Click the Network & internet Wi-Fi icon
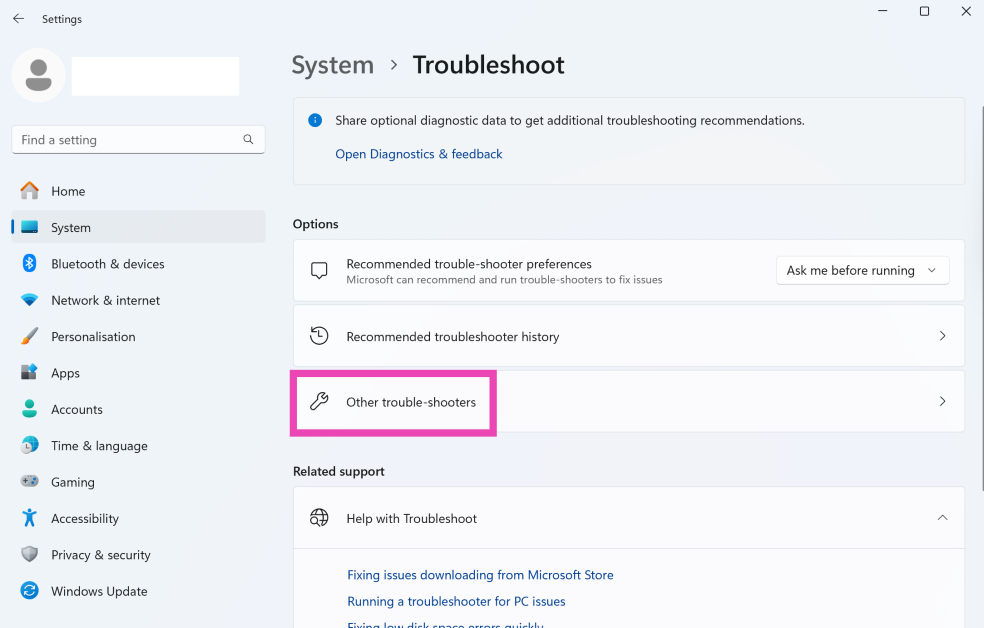The width and height of the screenshot is (984, 628). click(x=30, y=300)
